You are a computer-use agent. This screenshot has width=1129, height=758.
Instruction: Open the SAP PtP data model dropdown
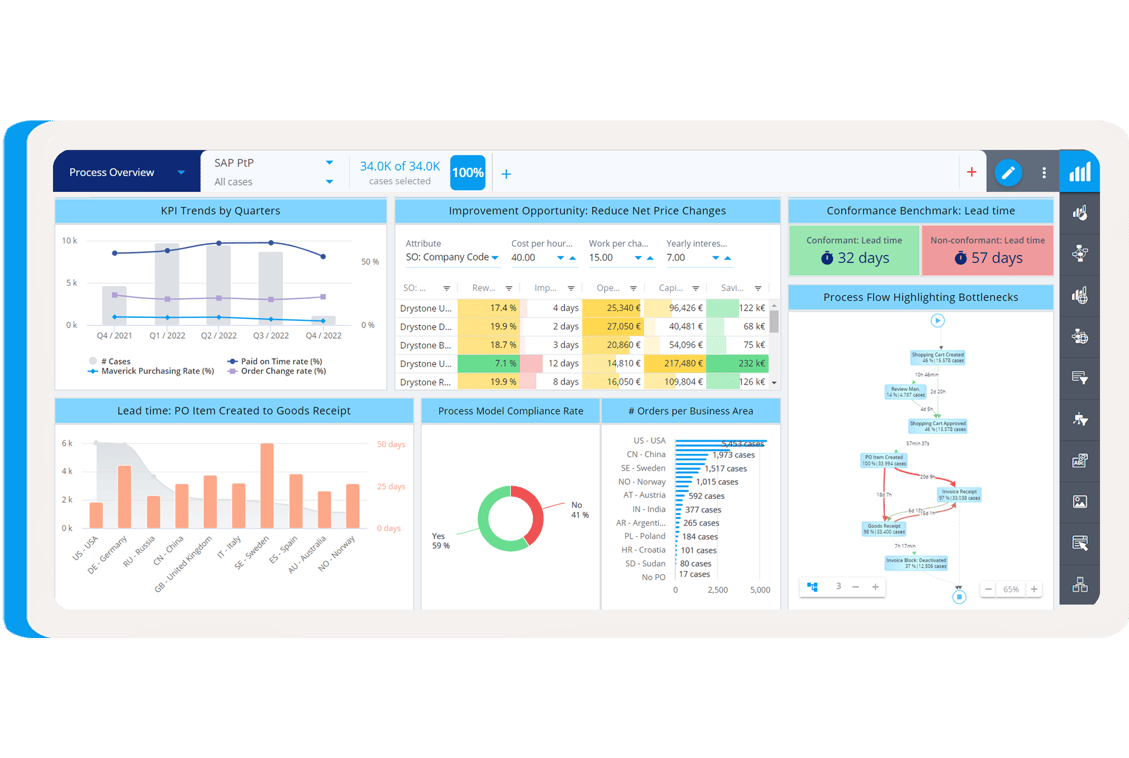click(270, 162)
